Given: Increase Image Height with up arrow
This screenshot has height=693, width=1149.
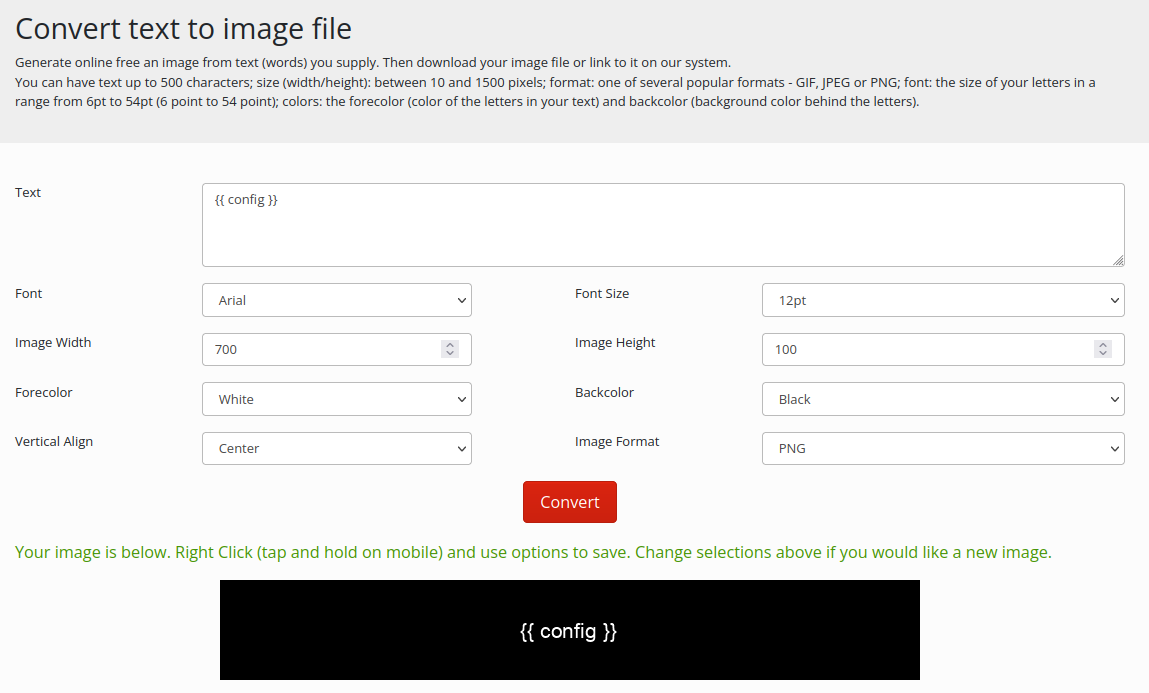Looking at the screenshot, I should pos(1103,345).
